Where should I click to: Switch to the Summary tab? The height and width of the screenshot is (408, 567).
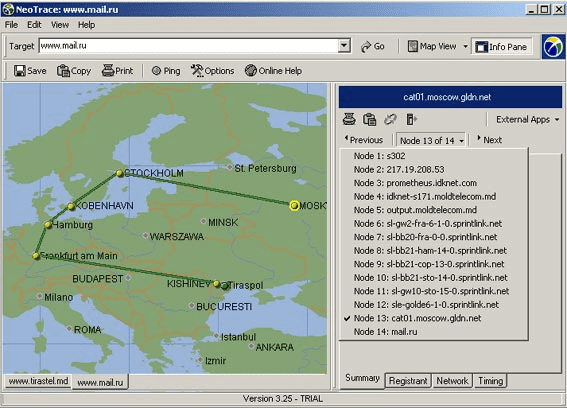click(x=362, y=378)
